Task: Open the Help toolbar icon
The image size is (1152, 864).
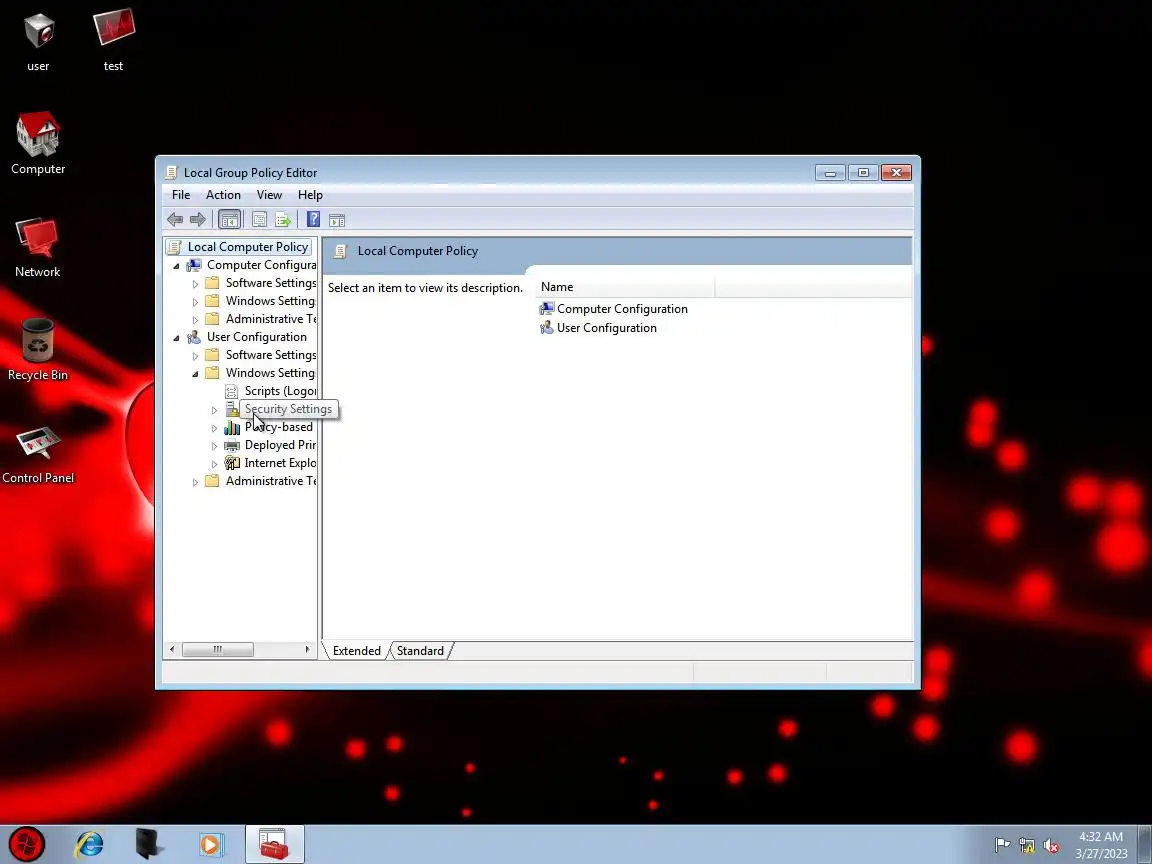Action: pyautogui.click(x=314, y=219)
